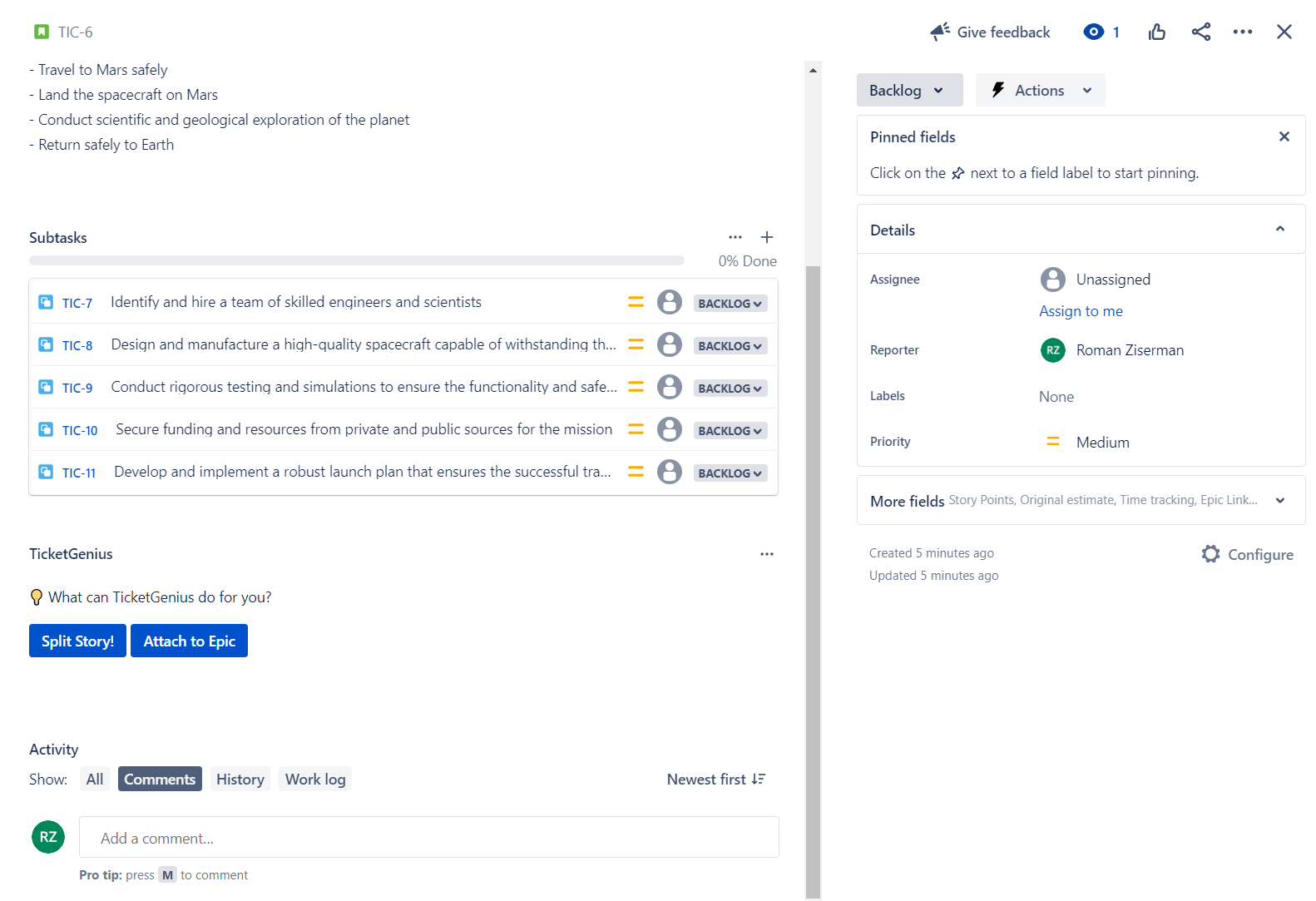This screenshot has width=1316, height=901.
Task: Switch to the History tab
Action: click(x=240, y=779)
